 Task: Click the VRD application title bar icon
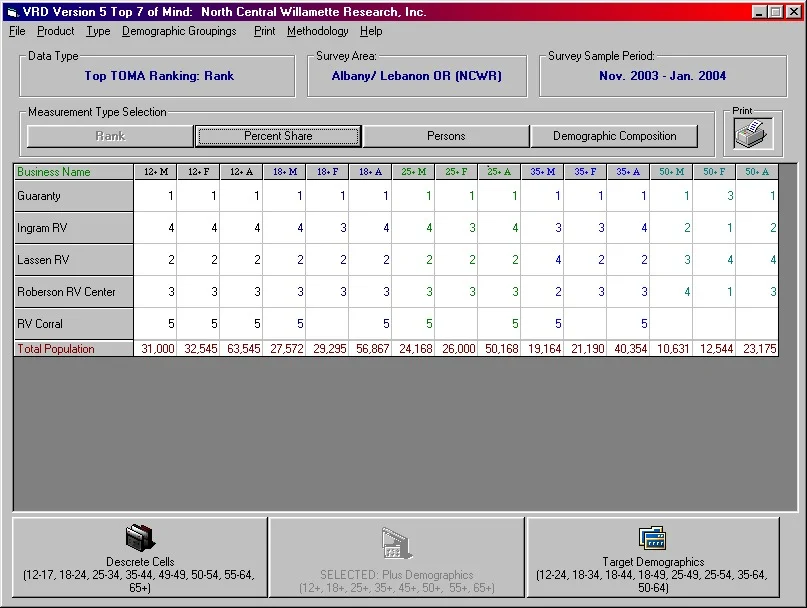click(x=12, y=12)
